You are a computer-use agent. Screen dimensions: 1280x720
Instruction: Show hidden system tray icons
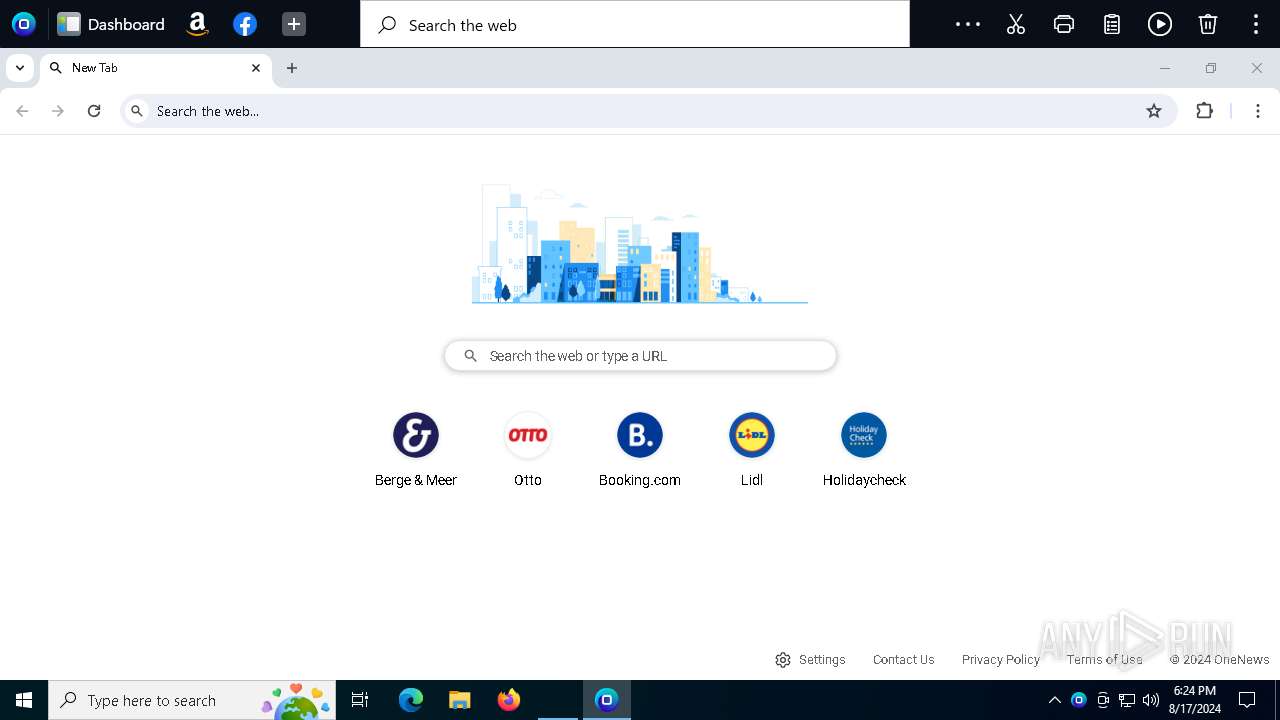point(1054,700)
